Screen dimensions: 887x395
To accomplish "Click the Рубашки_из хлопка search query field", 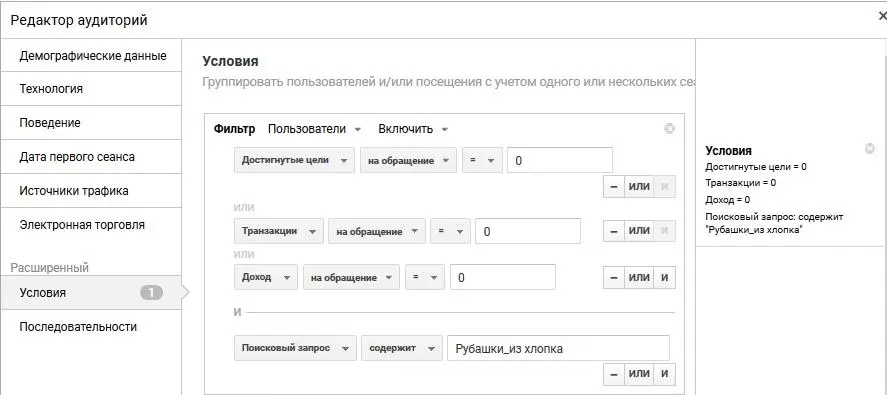I will 558,348.
